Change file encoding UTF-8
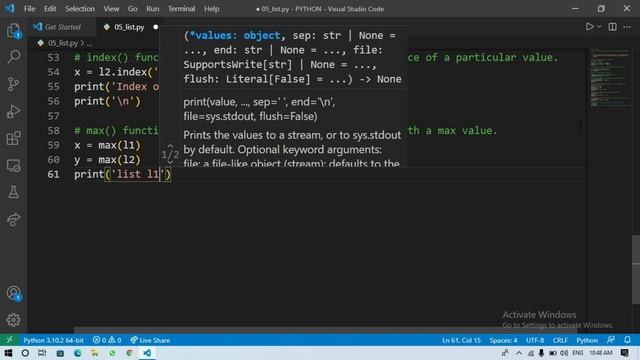 point(535,340)
